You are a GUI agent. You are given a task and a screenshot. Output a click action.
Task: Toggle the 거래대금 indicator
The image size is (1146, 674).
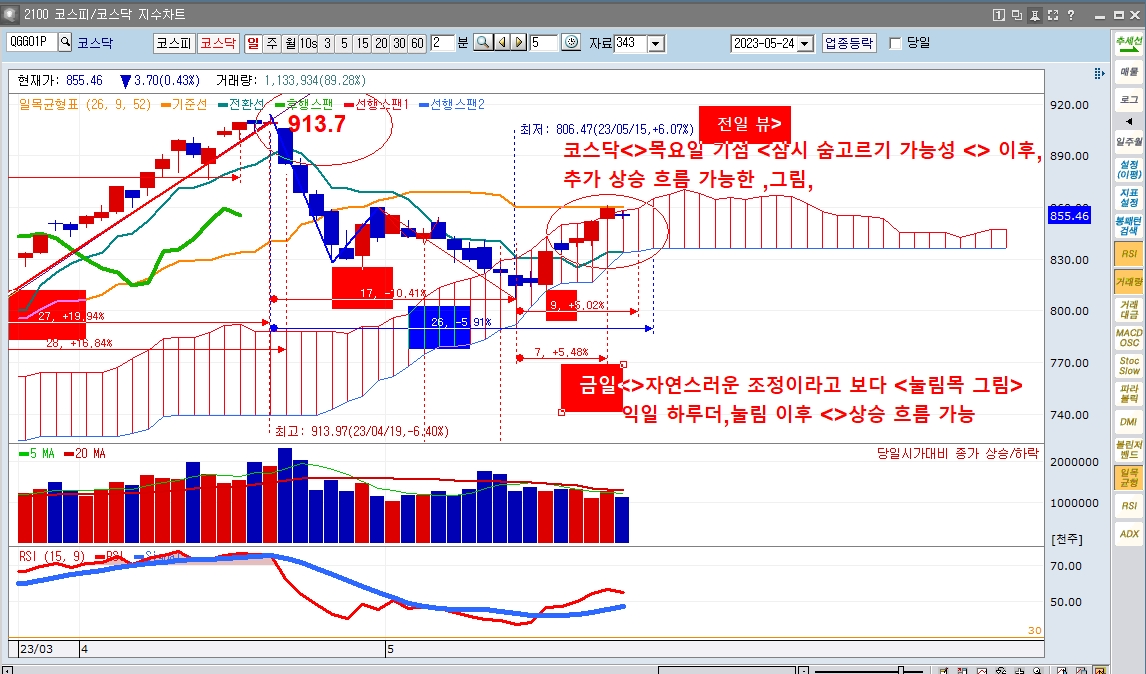point(1129,309)
